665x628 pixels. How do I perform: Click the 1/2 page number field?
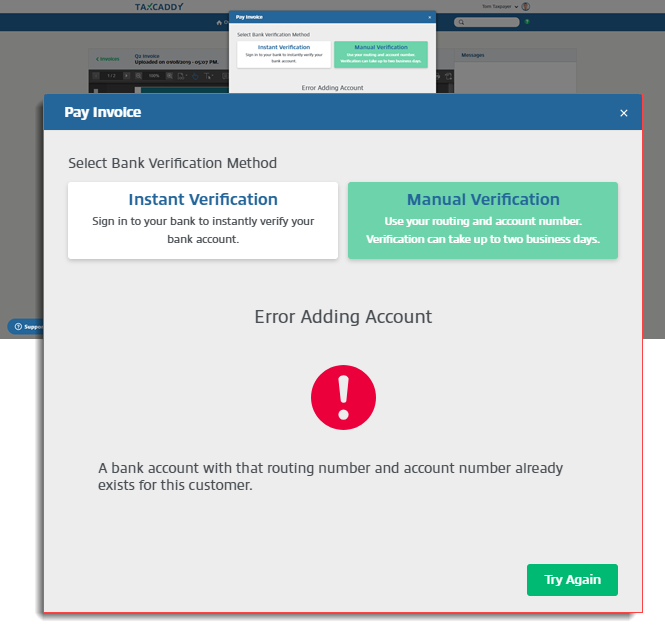(112, 76)
